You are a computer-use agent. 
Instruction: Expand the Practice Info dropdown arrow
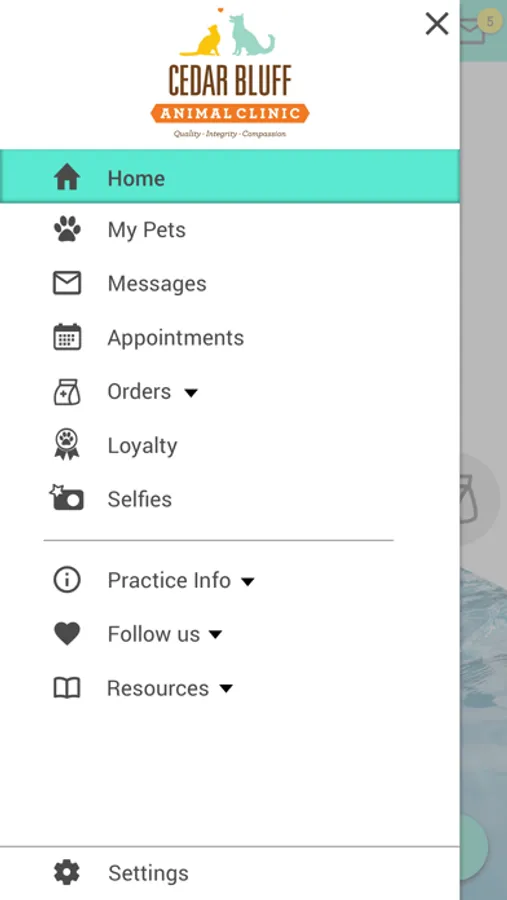(247, 582)
